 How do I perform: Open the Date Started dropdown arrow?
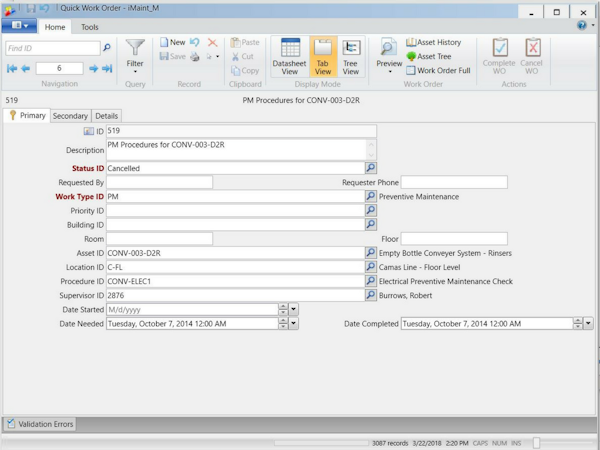click(x=293, y=310)
